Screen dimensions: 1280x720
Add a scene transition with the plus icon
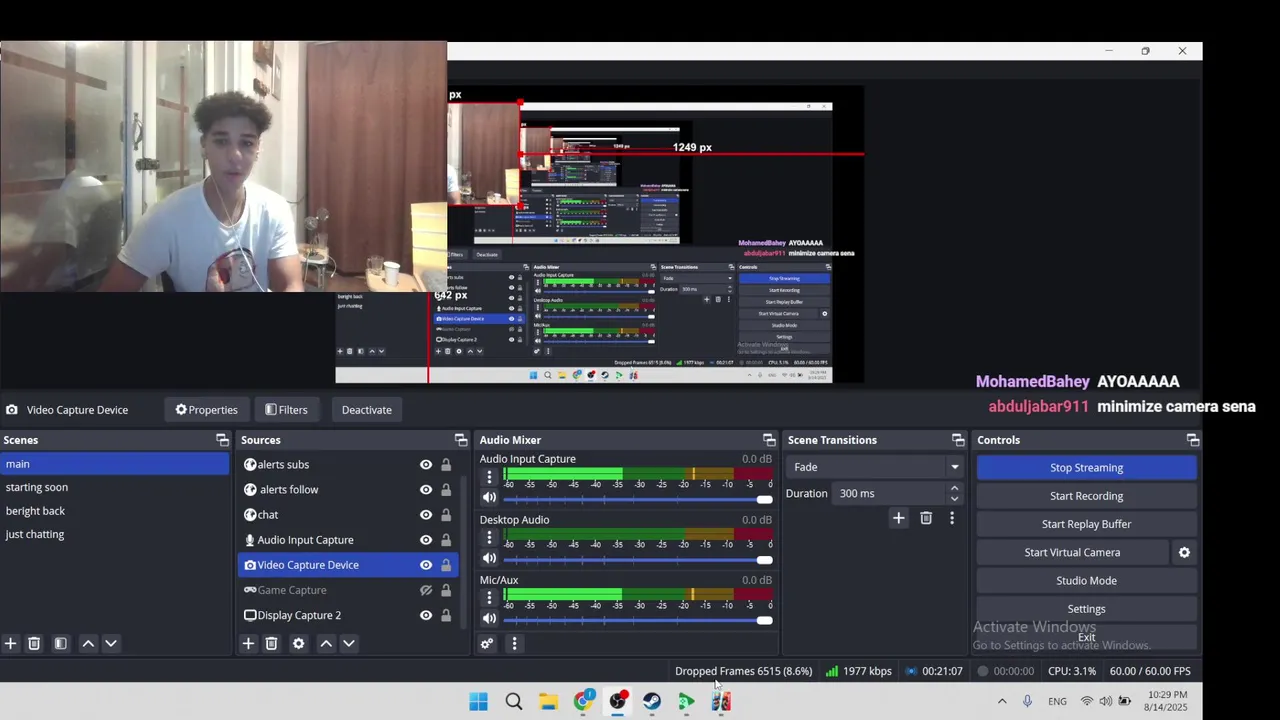click(x=898, y=518)
